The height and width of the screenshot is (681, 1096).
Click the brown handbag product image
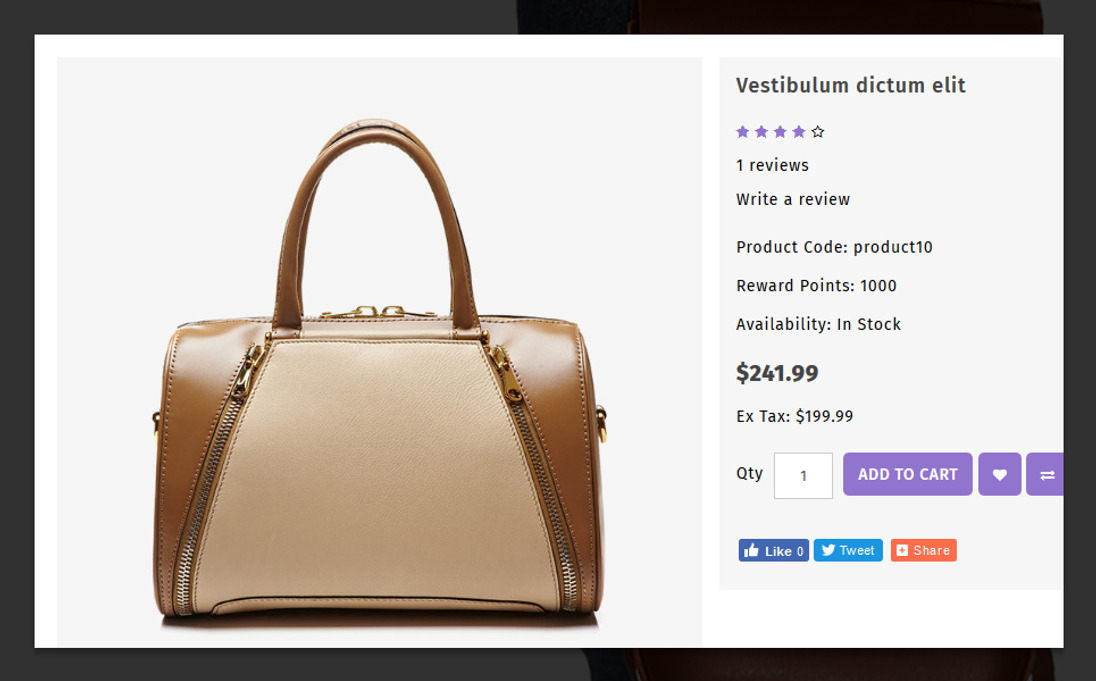379,380
